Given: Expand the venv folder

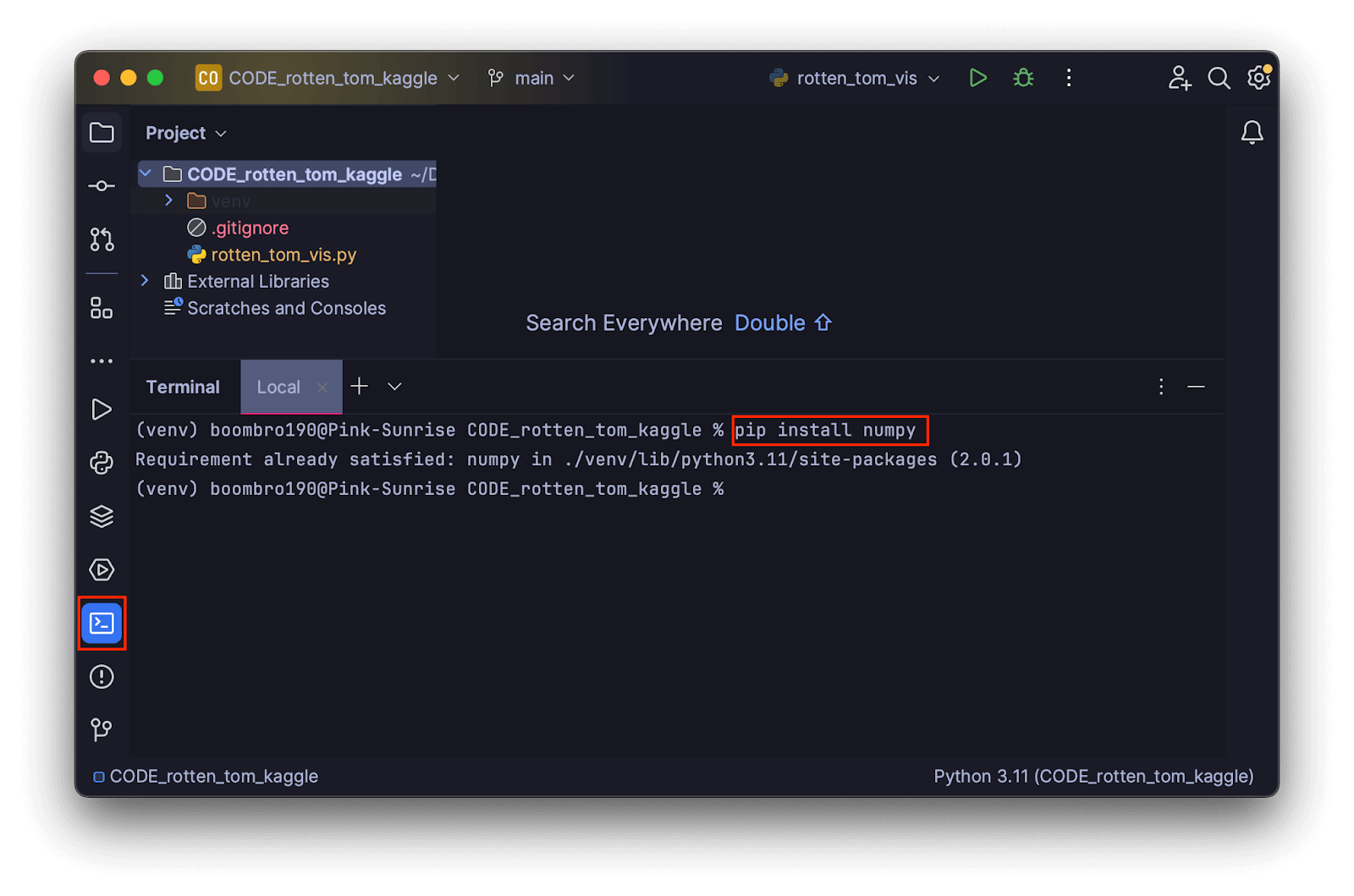Looking at the screenshot, I should pyautogui.click(x=168, y=201).
